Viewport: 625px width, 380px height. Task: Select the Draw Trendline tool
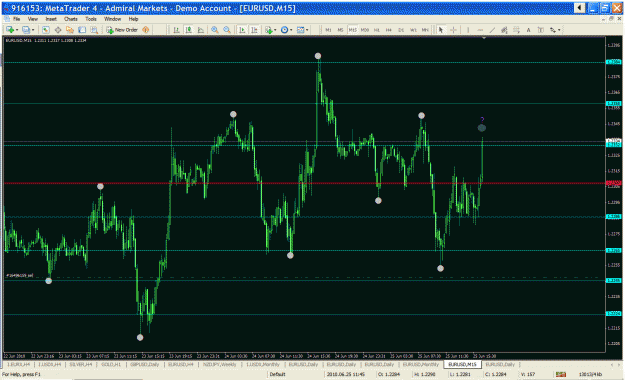pos(492,30)
